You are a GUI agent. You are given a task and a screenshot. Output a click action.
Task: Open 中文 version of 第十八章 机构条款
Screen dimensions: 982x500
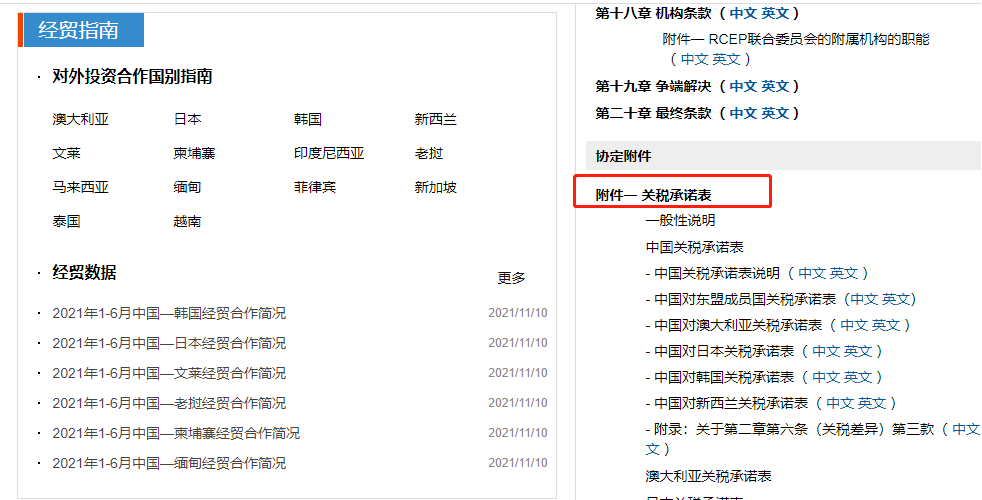click(743, 13)
